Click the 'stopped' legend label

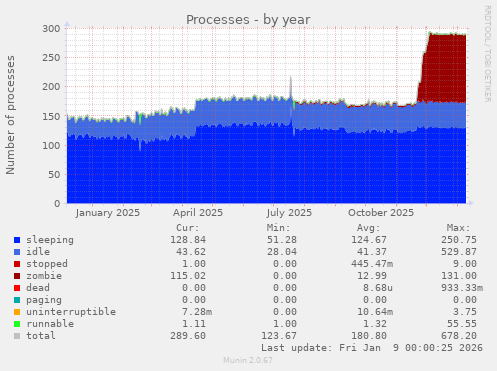(x=47, y=264)
